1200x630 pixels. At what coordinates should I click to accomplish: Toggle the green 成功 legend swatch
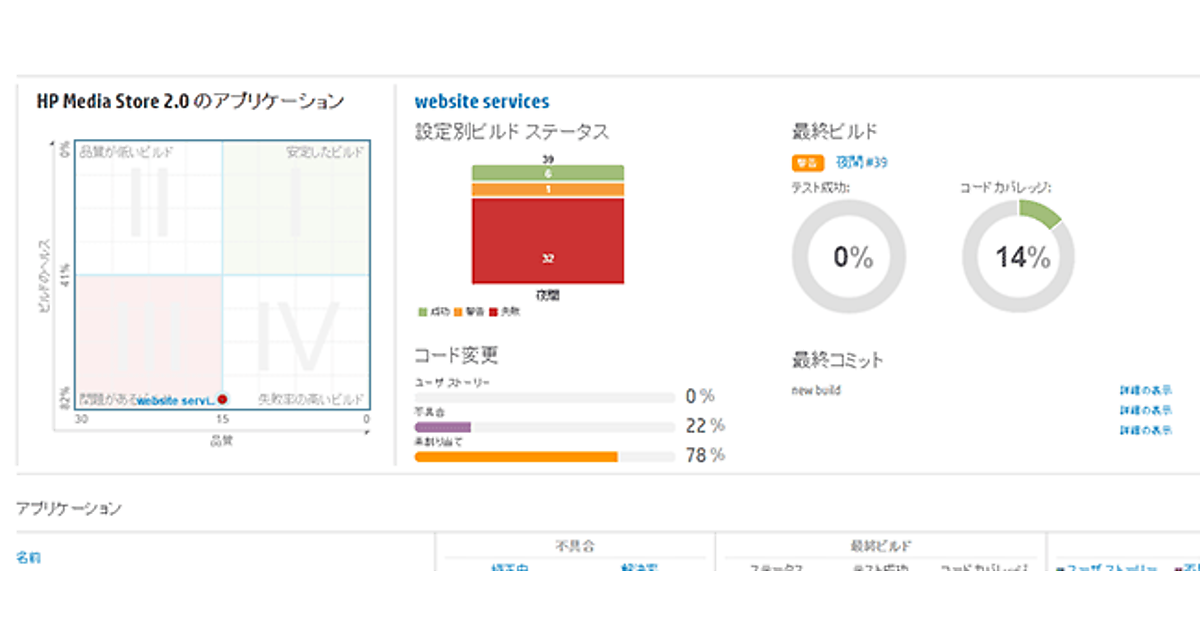(x=423, y=312)
